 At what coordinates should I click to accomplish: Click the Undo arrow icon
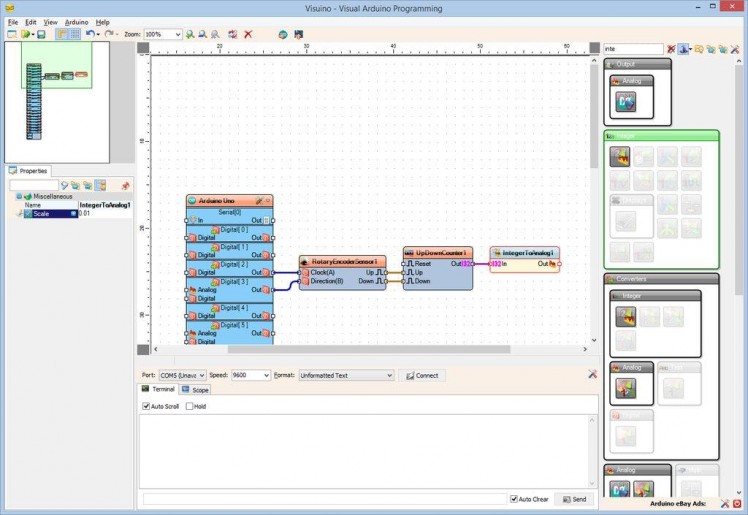[x=89, y=34]
